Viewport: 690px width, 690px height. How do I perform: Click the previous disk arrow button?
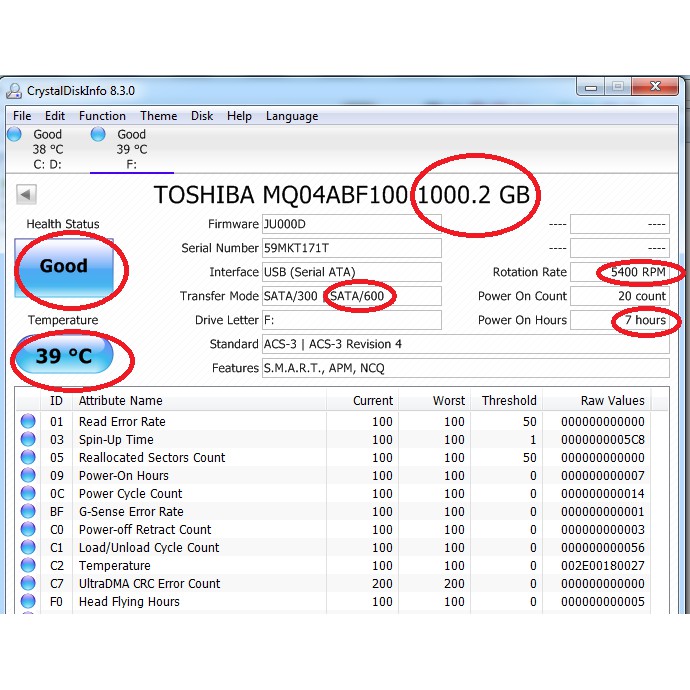(x=27, y=195)
